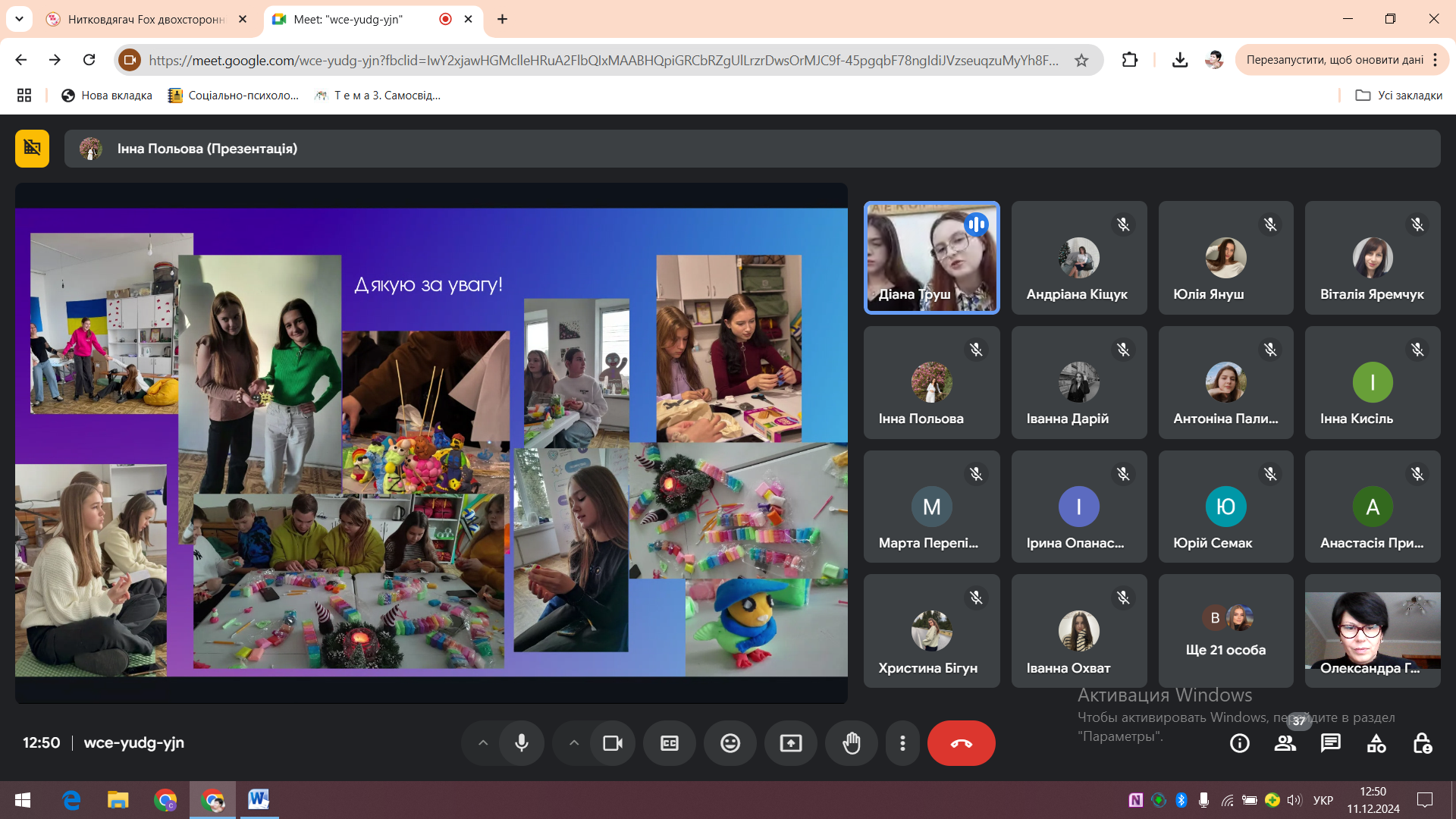
Task: Expand the audio settings arrow beside the microphone
Action: (x=483, y=743)
